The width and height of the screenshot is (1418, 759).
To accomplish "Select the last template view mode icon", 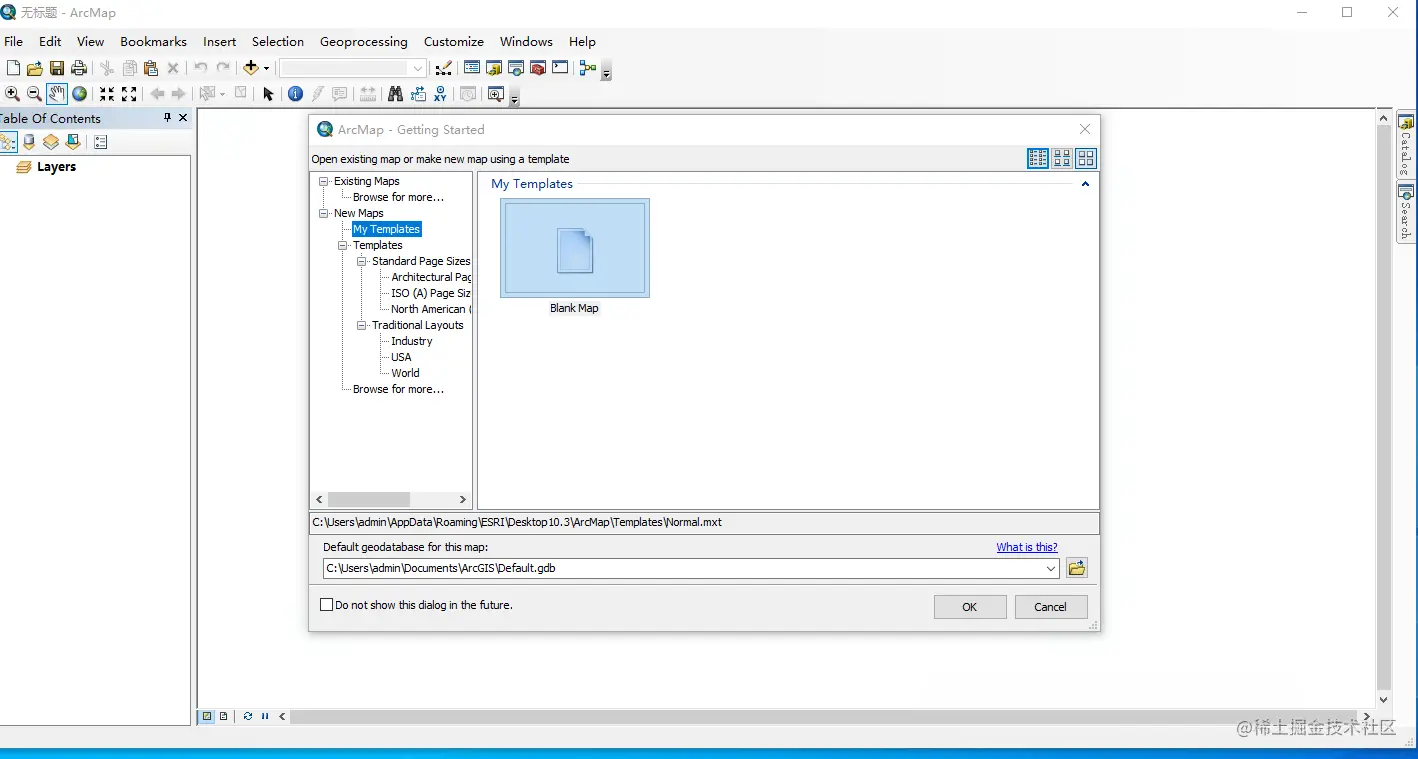I will (x=1086, y=158).
